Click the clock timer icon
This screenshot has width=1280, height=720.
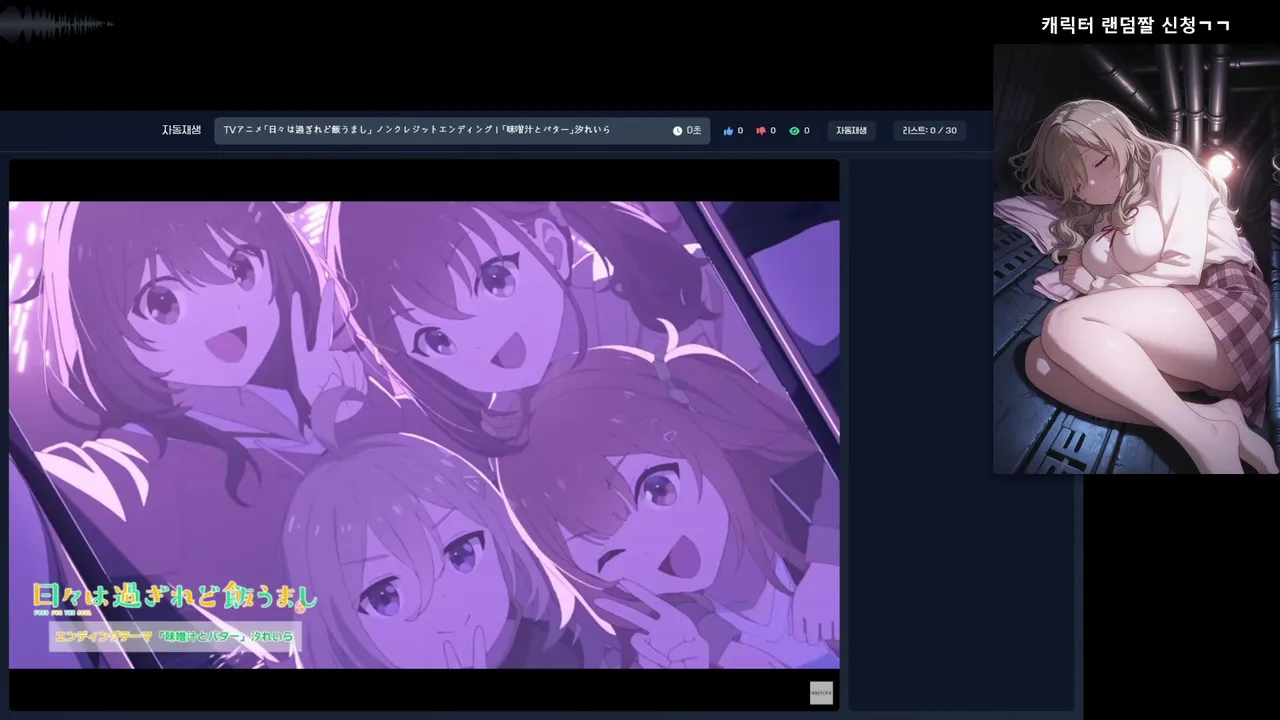(677, 131)
